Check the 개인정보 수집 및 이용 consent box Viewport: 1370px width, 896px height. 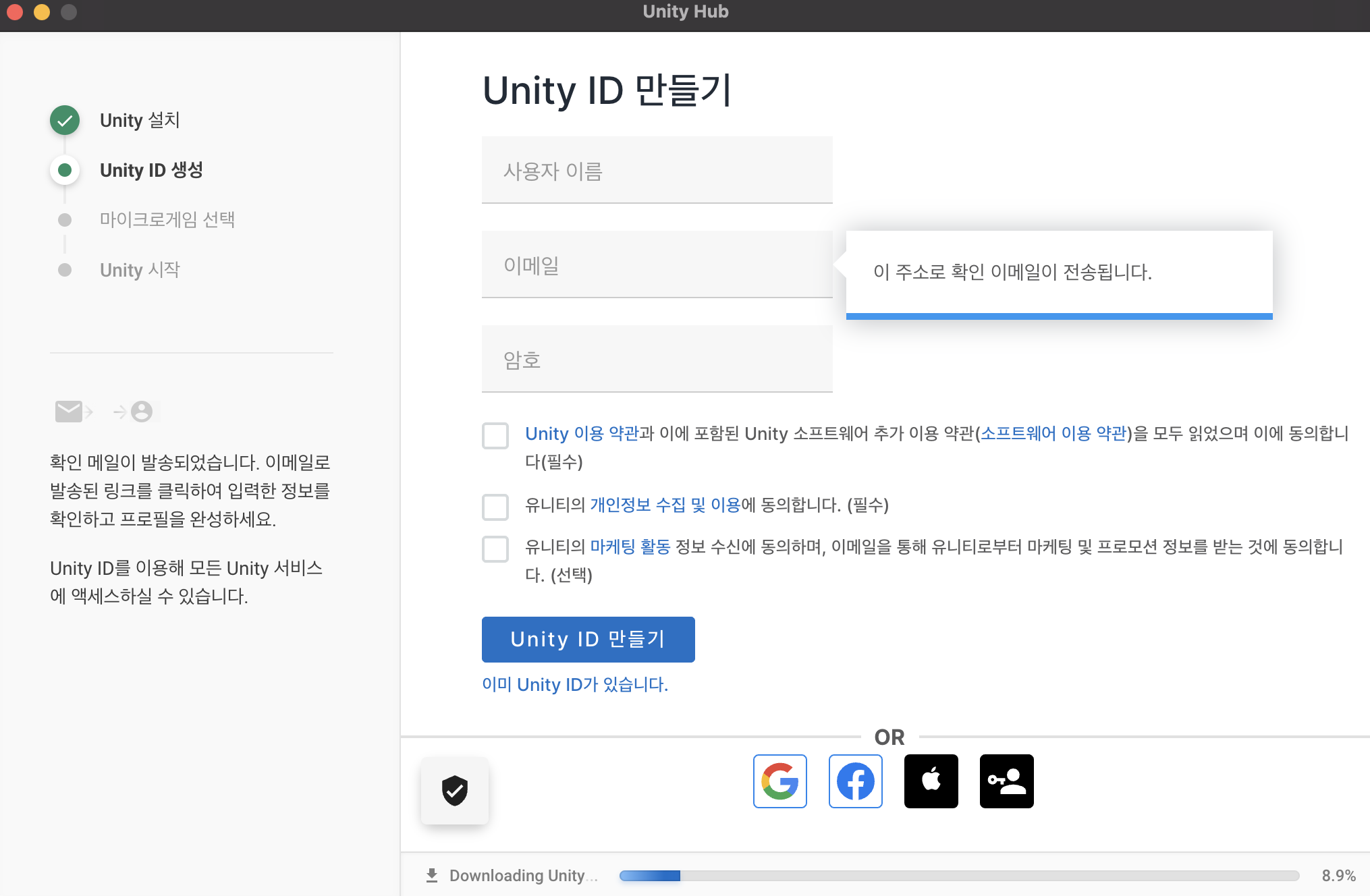[495, 507]
